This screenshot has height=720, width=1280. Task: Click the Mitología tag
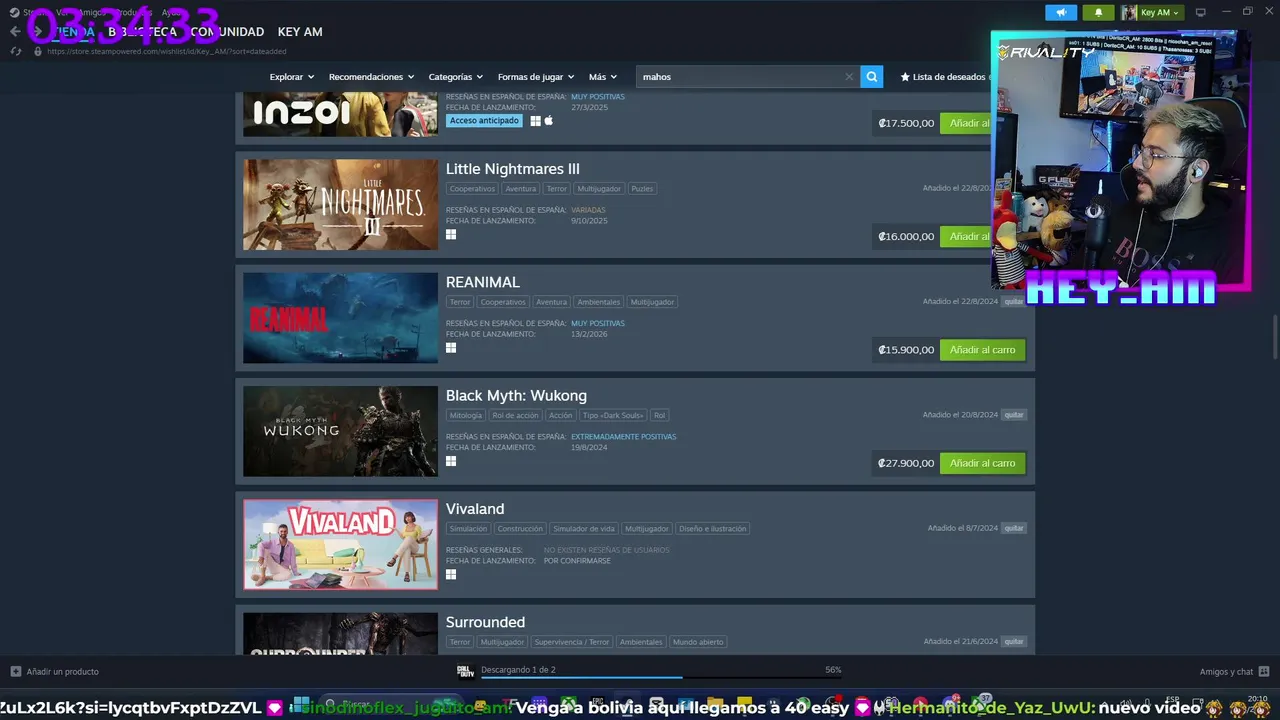[466, 415]
